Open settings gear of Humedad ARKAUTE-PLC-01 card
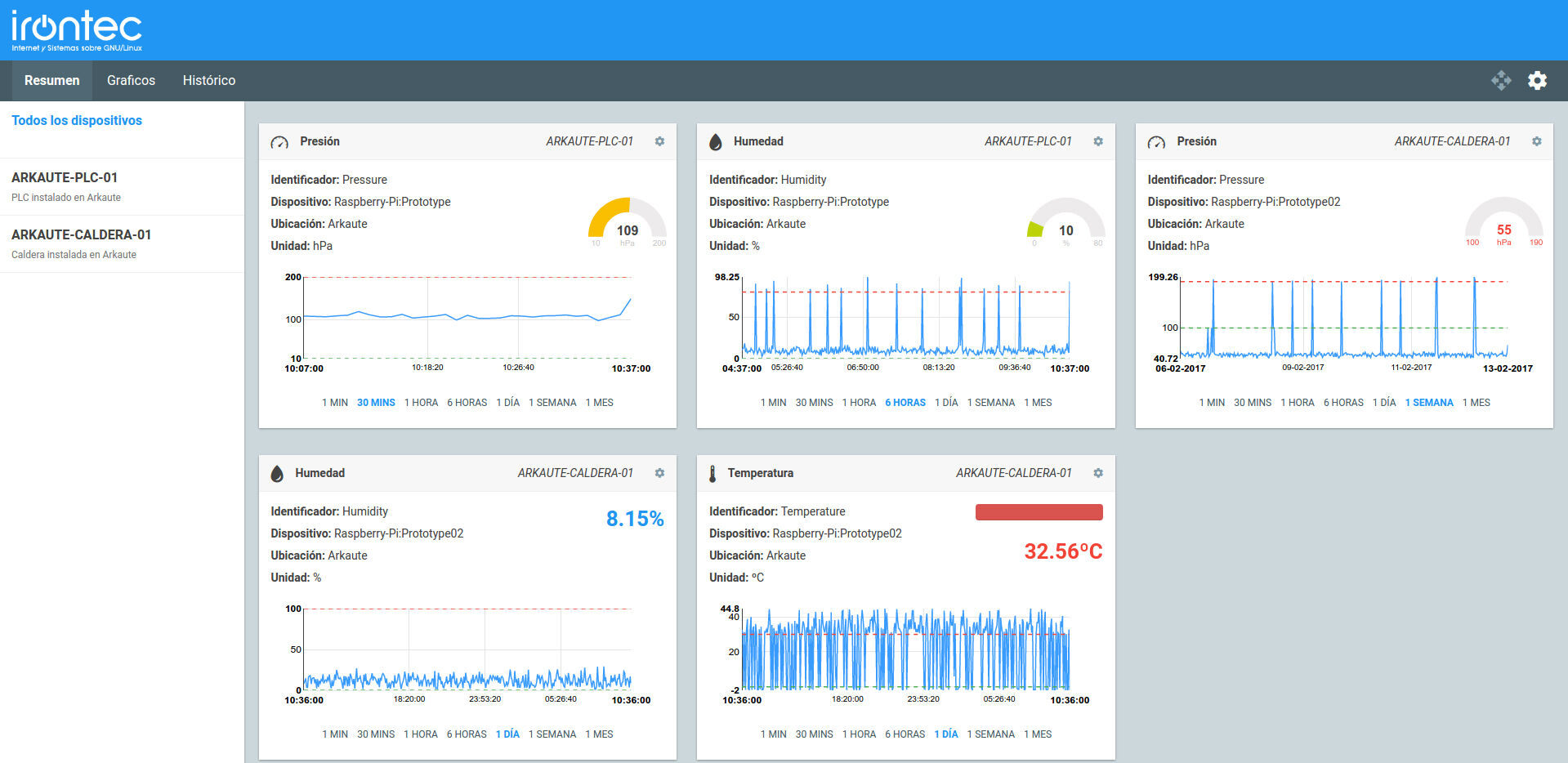 [1098, 141]
